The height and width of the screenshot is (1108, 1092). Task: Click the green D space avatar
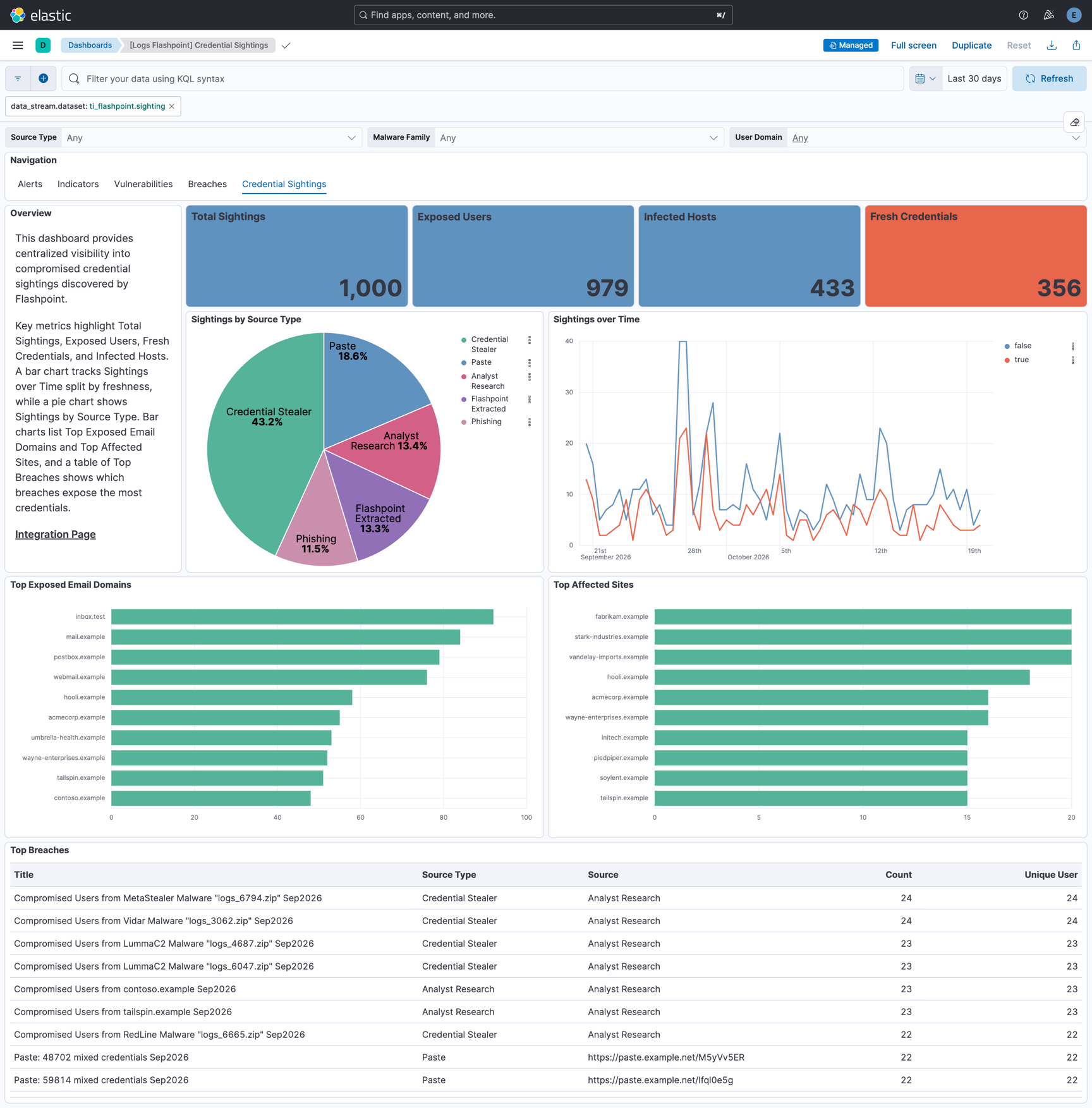coord(43,46)
